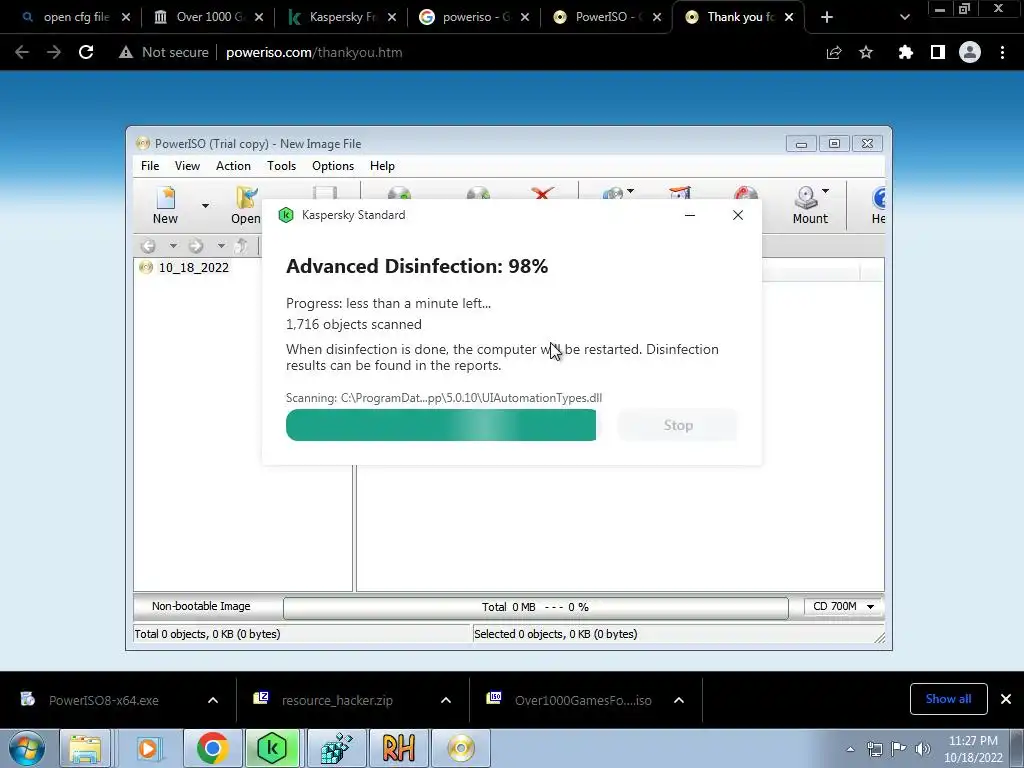This screenshot has width=1024, height=768.
Task: Click the Kaspersky logo in dialog title
Action: 285,215
